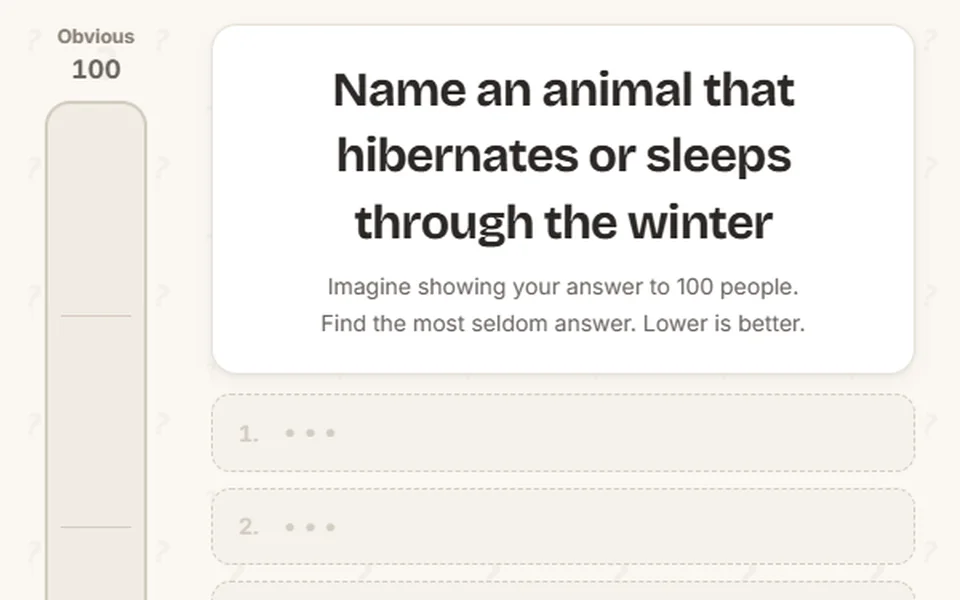Image resolution: width=960 pixels, height=600 pixels.
Task: Click the upper tick mark on the meter
Action: (x=96, y=316)
